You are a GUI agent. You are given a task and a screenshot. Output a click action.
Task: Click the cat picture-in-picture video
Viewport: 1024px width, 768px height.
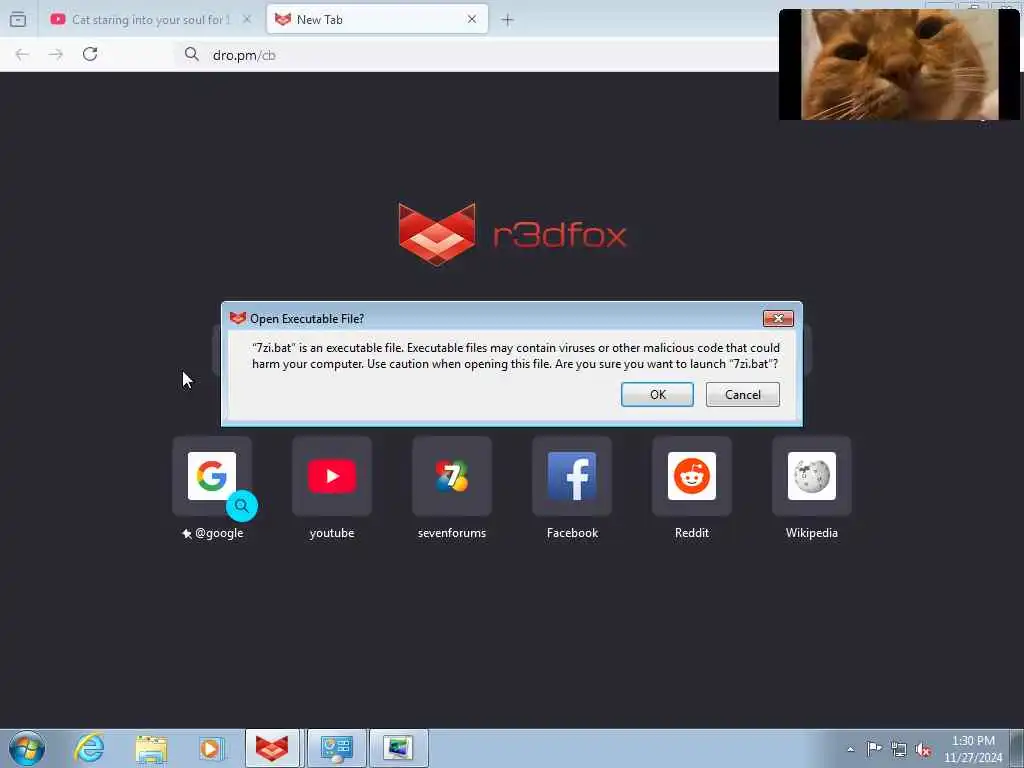coord(899,64)
